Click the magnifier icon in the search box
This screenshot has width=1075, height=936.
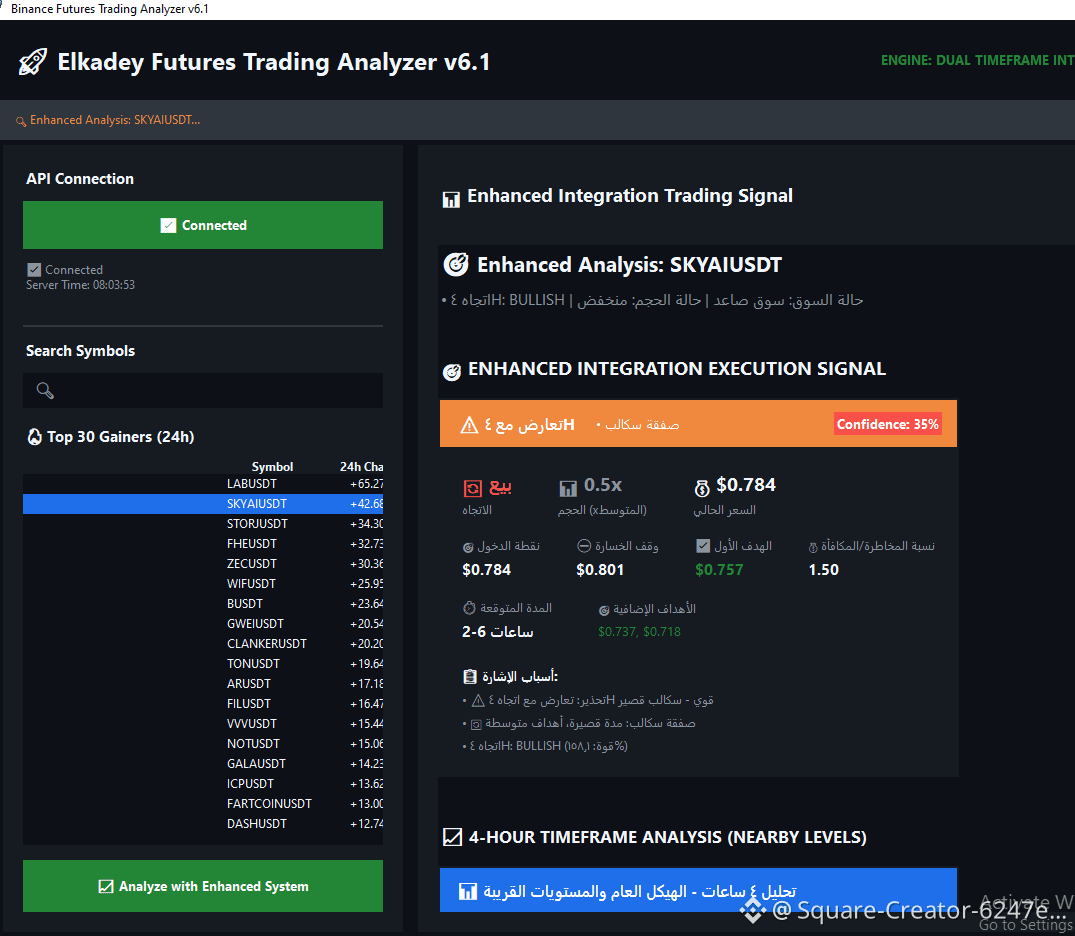[x=45, y=390]
